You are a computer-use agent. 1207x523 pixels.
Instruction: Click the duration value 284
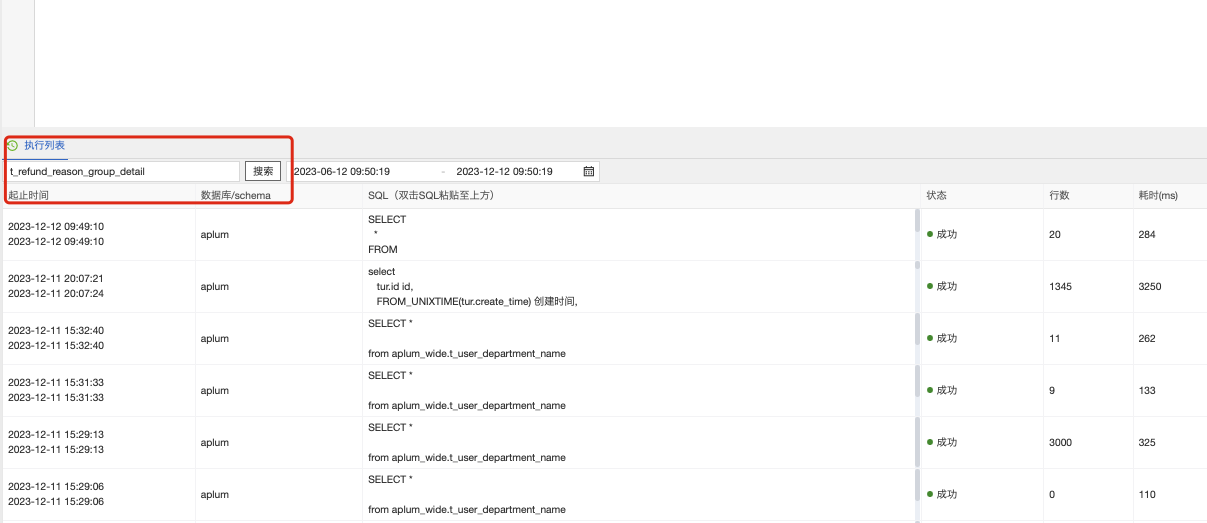[x=1146, y=234]
